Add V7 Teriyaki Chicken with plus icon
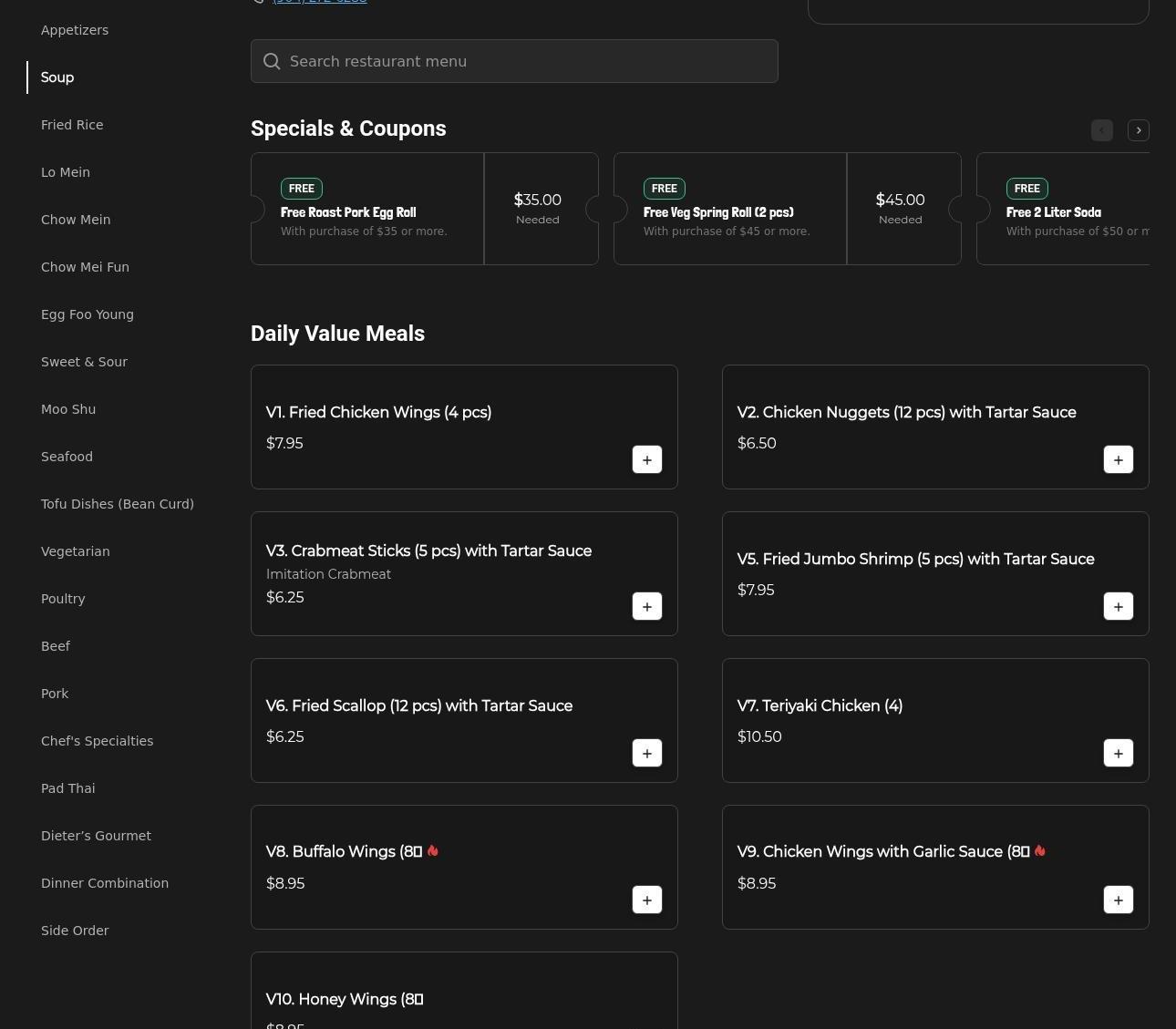The width and height of the screenshot is (1176, 1029). pos(1118,753)
